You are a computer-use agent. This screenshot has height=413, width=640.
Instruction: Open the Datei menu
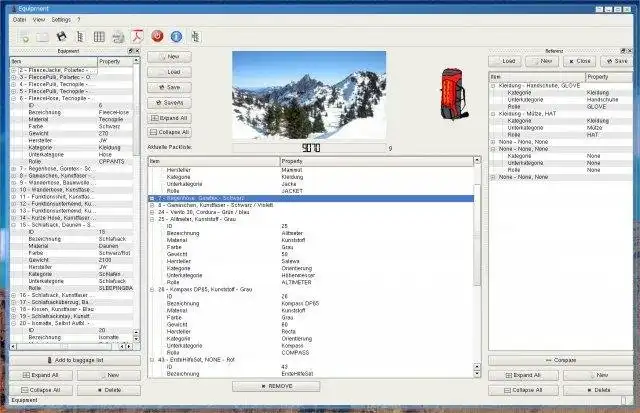click(x=20, y=20)
